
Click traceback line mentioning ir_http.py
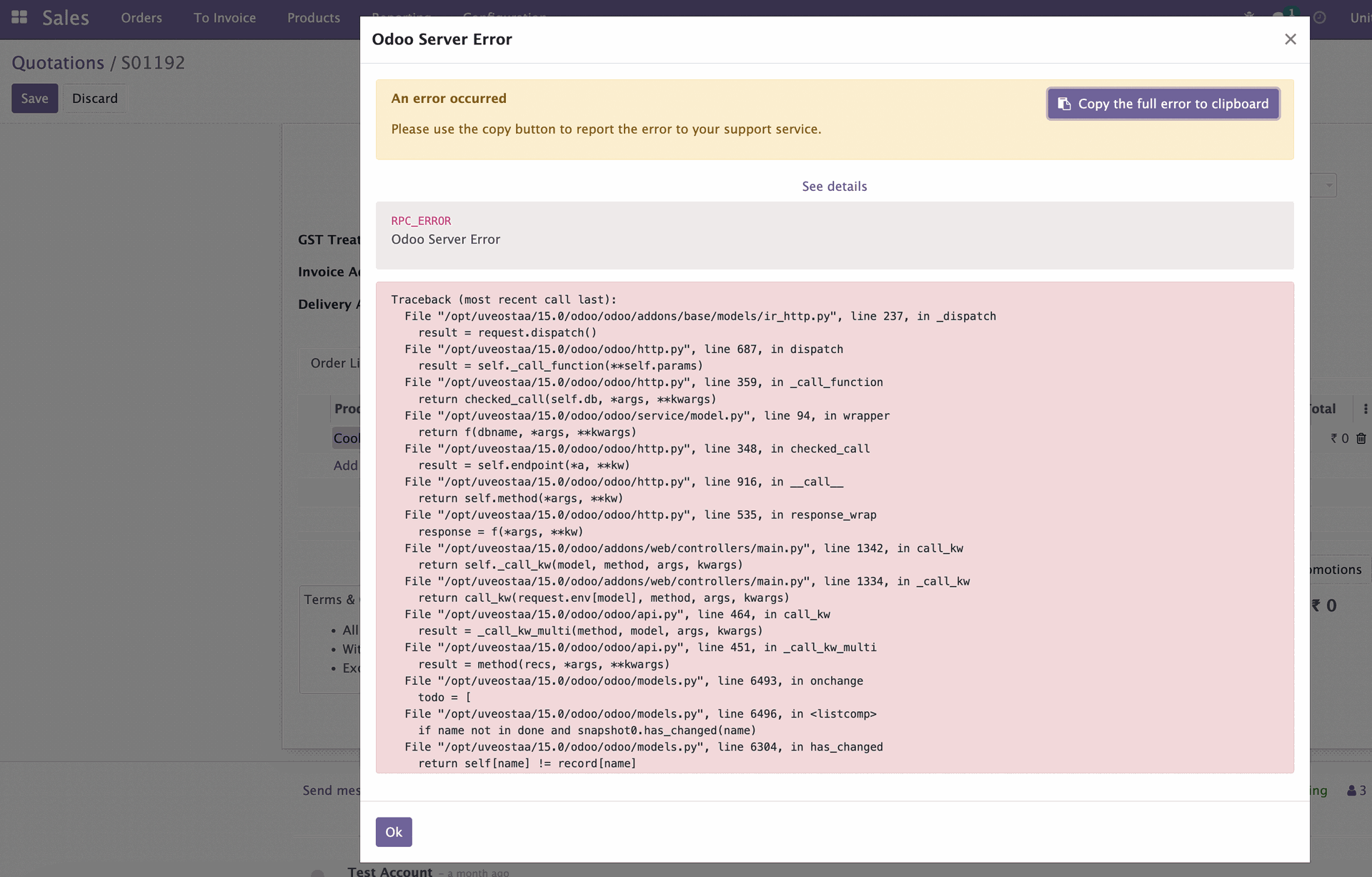point(700,316)
